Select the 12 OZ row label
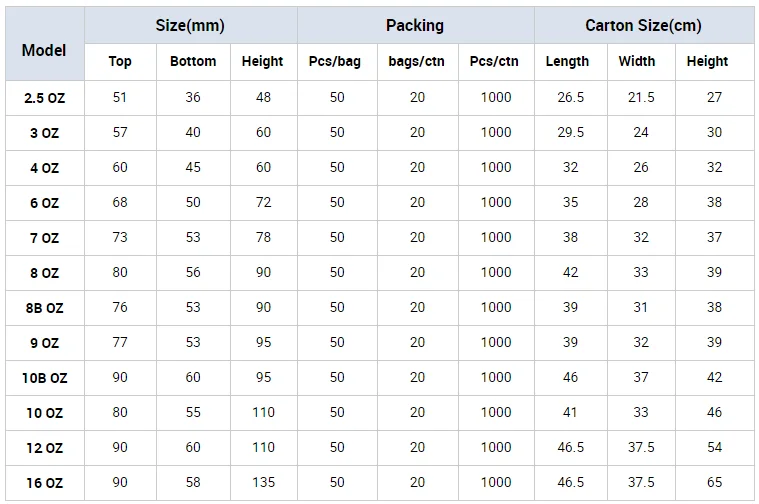This screenshot has height=504, width=759. [x=44, y=448]
